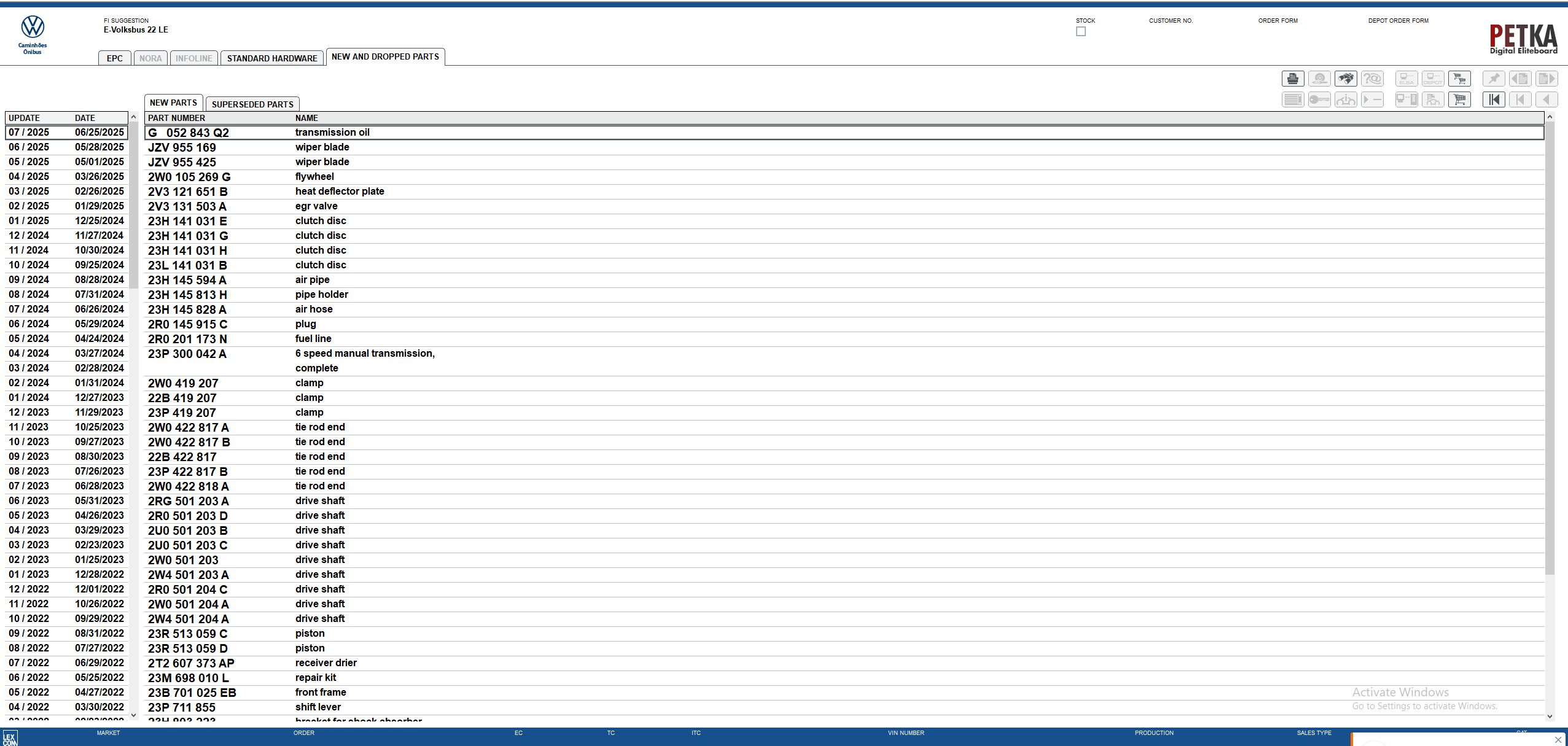Select update 06 / 2025 row
Image resolution: width=1568 pixels, height=746 pixels.
click(66, 147)
